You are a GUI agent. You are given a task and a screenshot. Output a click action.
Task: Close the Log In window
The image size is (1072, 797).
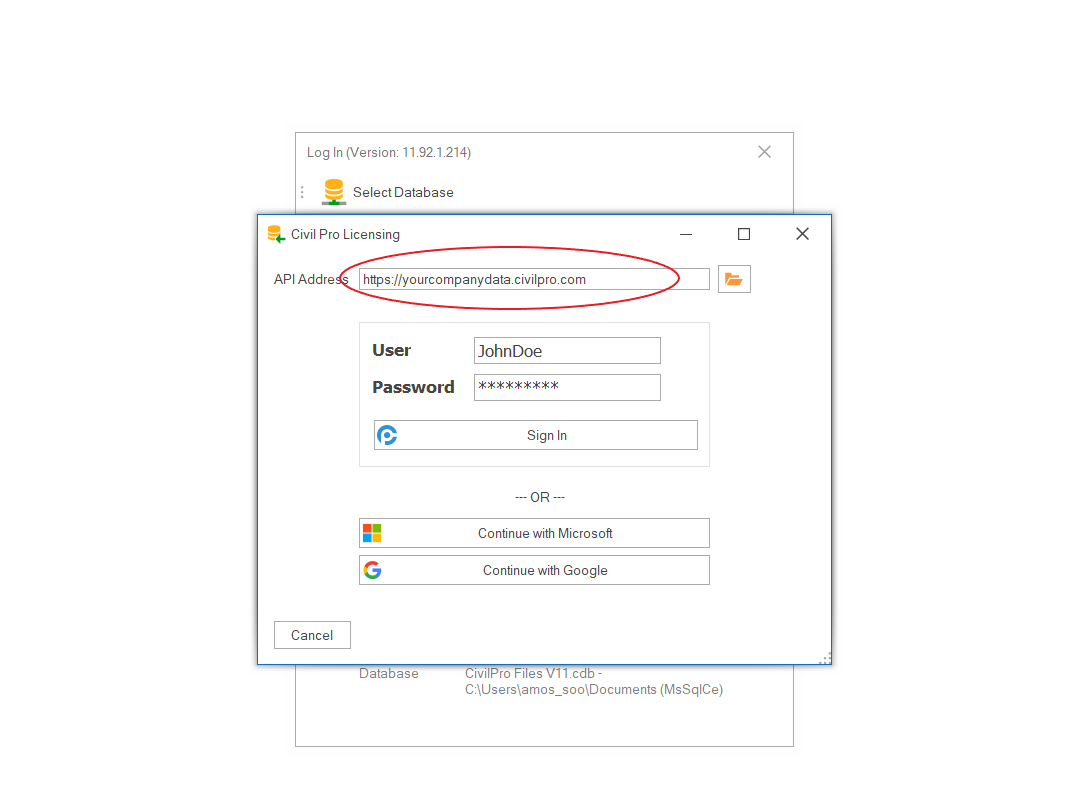click(764, 152)
